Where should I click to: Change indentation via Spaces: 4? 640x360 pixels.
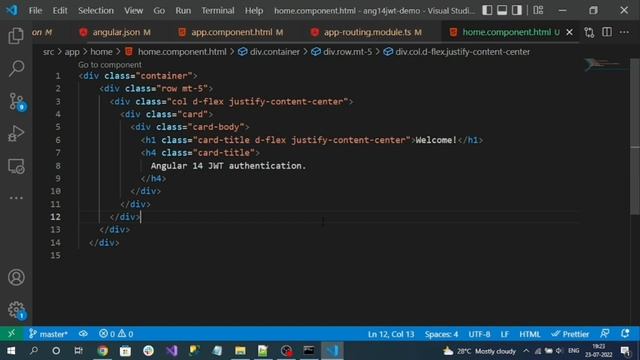point(441,334)
